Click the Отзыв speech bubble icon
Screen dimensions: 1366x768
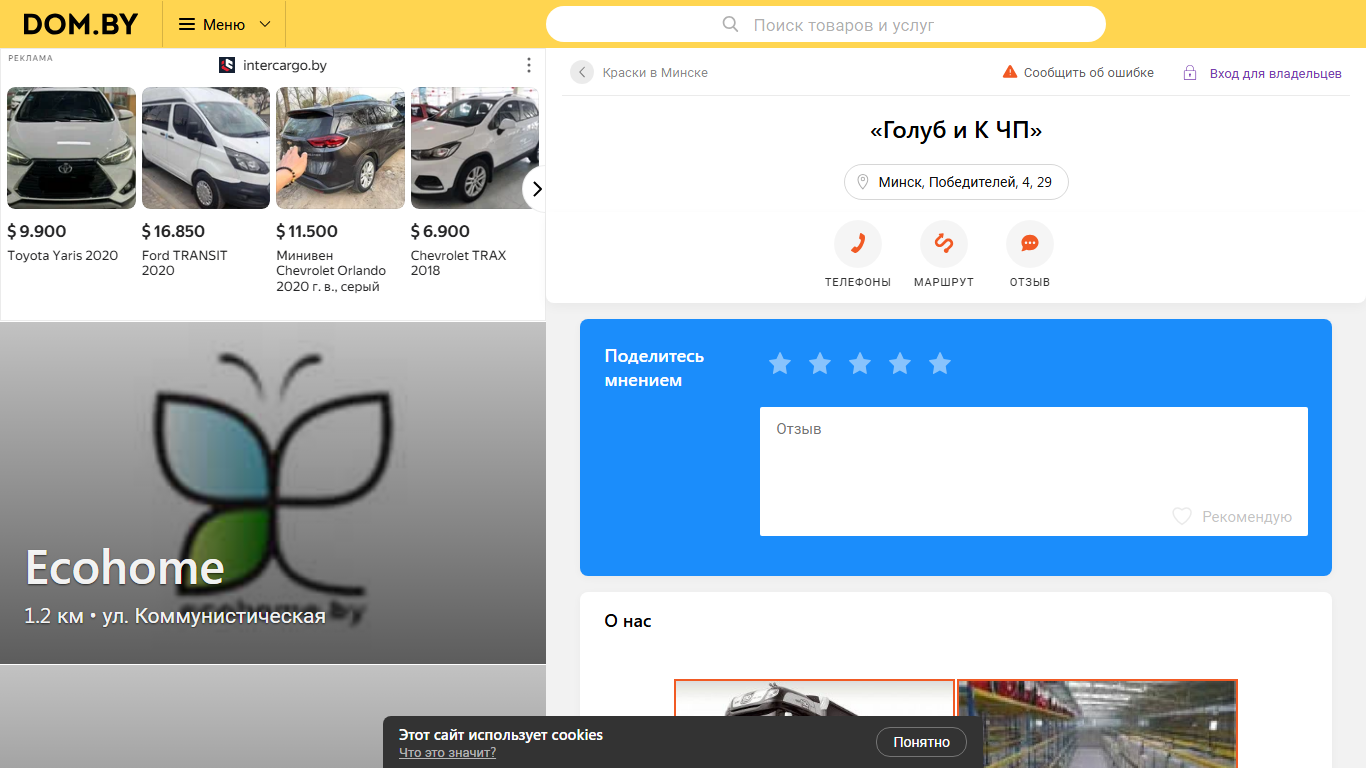1030,244
